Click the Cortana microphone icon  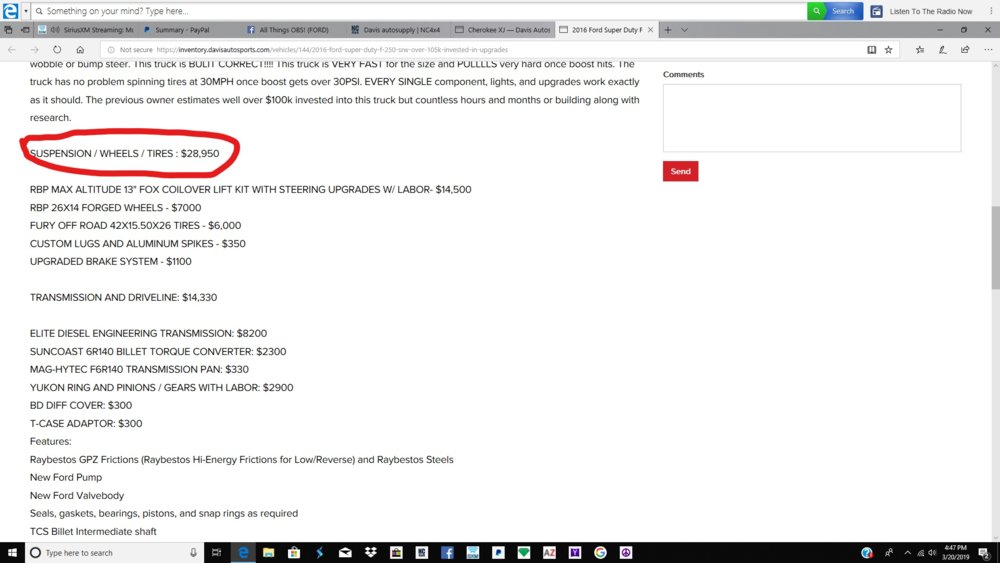tap(193, 553)
